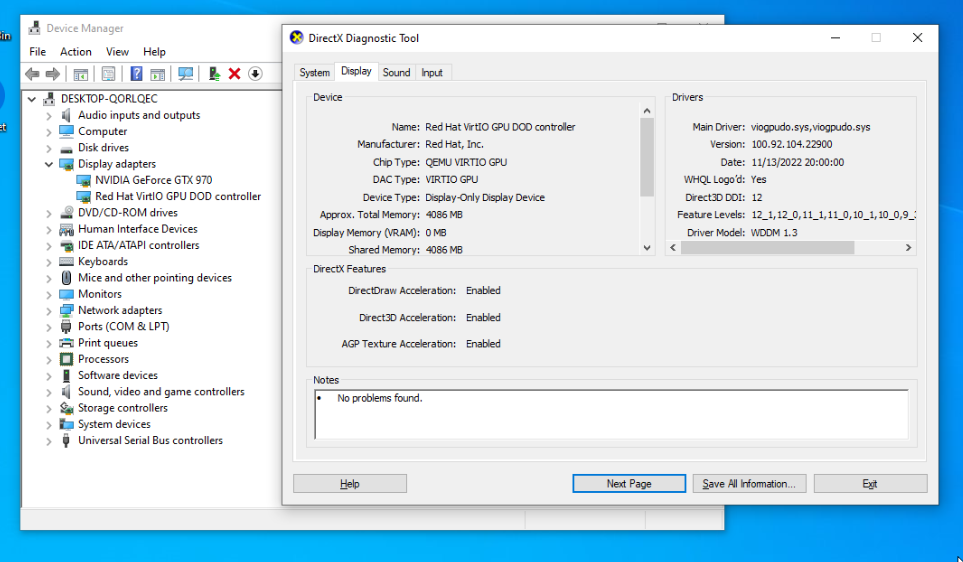
Task: Click Show/Hide Console Tree toolbar icon
Action: pos(81,74)
